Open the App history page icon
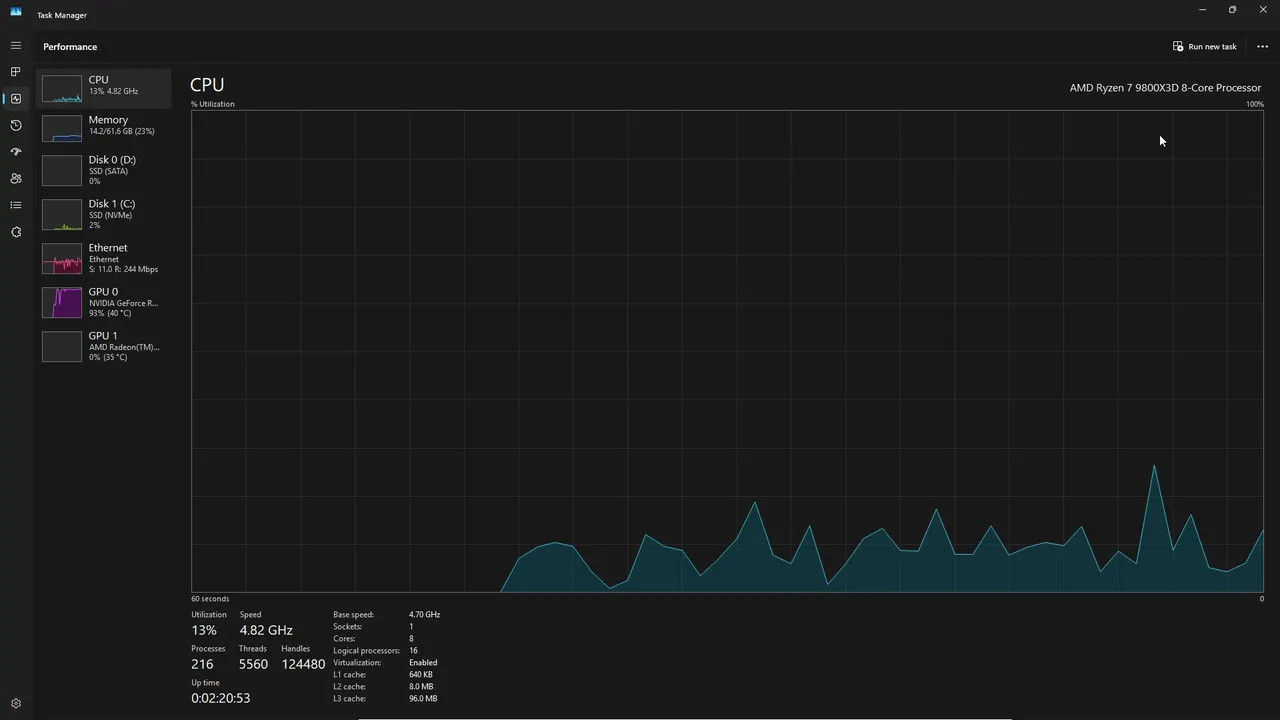Viewport: 1280px width, 720px height. click(16, 125)
